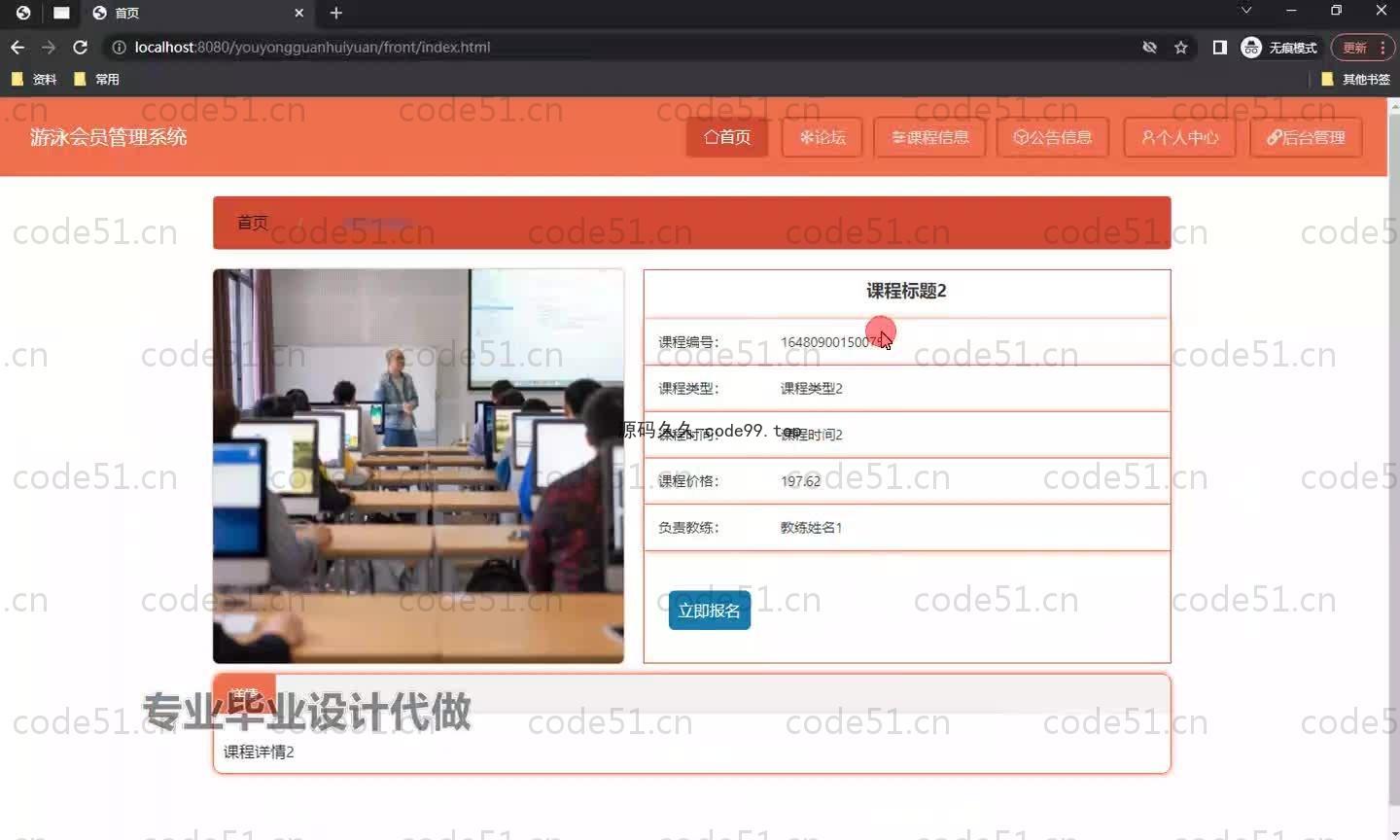The width and height of the screenshot is (1400, 840).
Task: Click the 课程详情2 text
Action: (259, 752)
